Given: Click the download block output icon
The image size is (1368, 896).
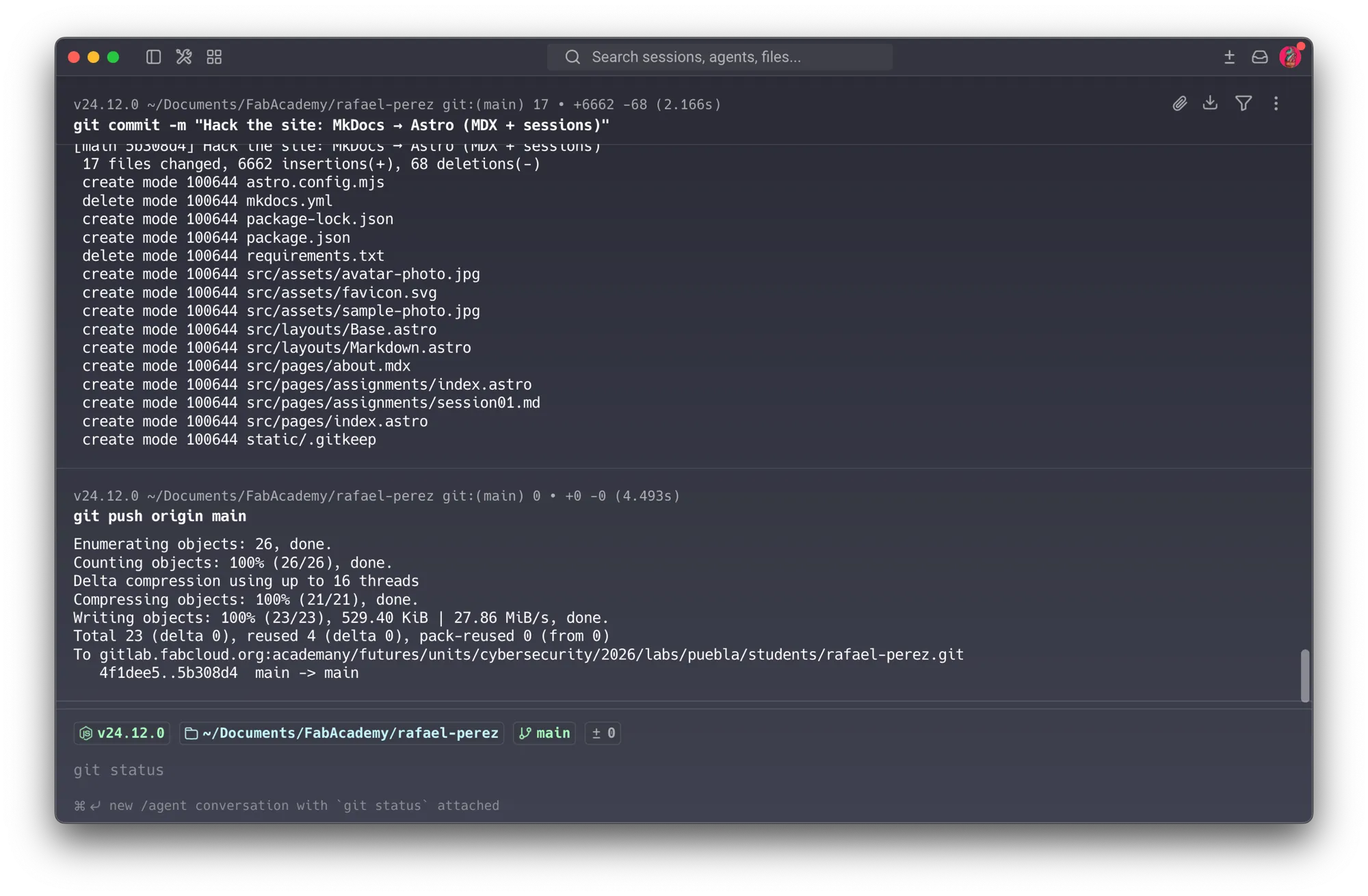Looking at the screenshot, I should click(x=1210, y=103).
